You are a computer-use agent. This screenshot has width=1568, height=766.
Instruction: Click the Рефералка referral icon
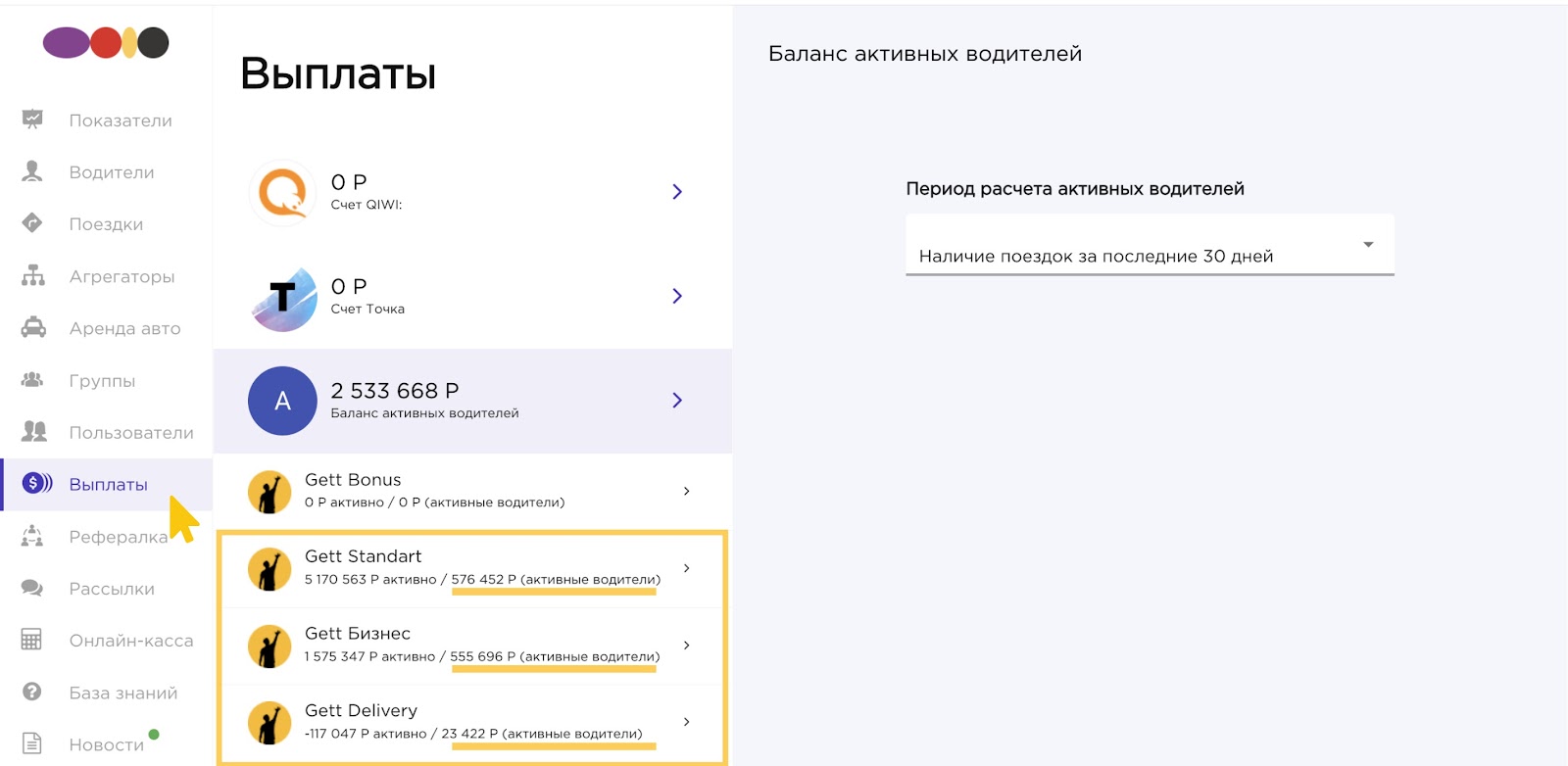pyautogui.click(x=32, y=536)
